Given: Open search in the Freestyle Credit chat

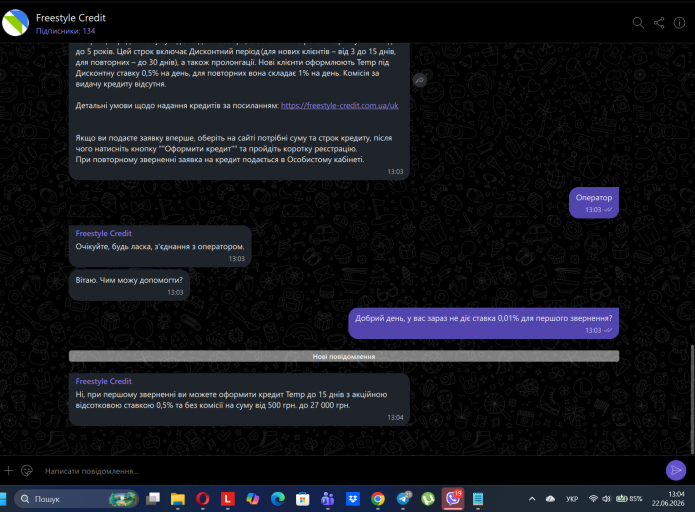Looking at the screenshot, I should [638, 23].
